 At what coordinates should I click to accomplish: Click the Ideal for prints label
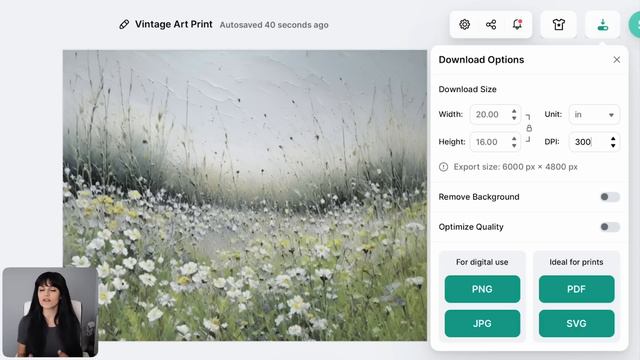[x=576, y=262]
